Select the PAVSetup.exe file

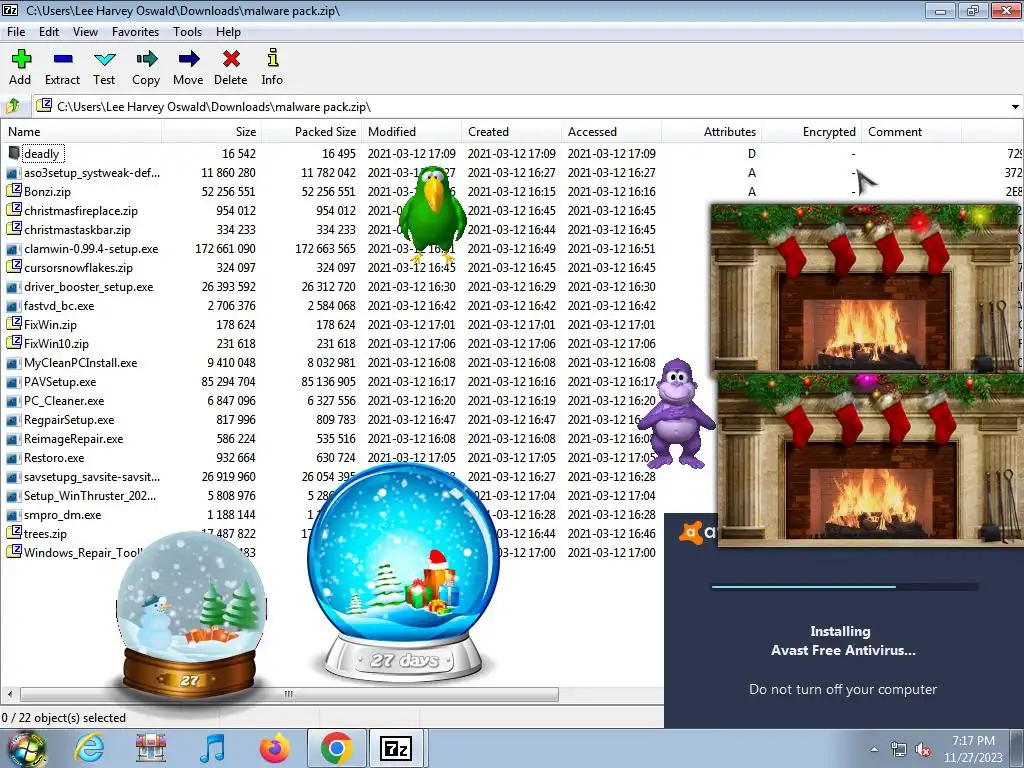pos(60,381)
